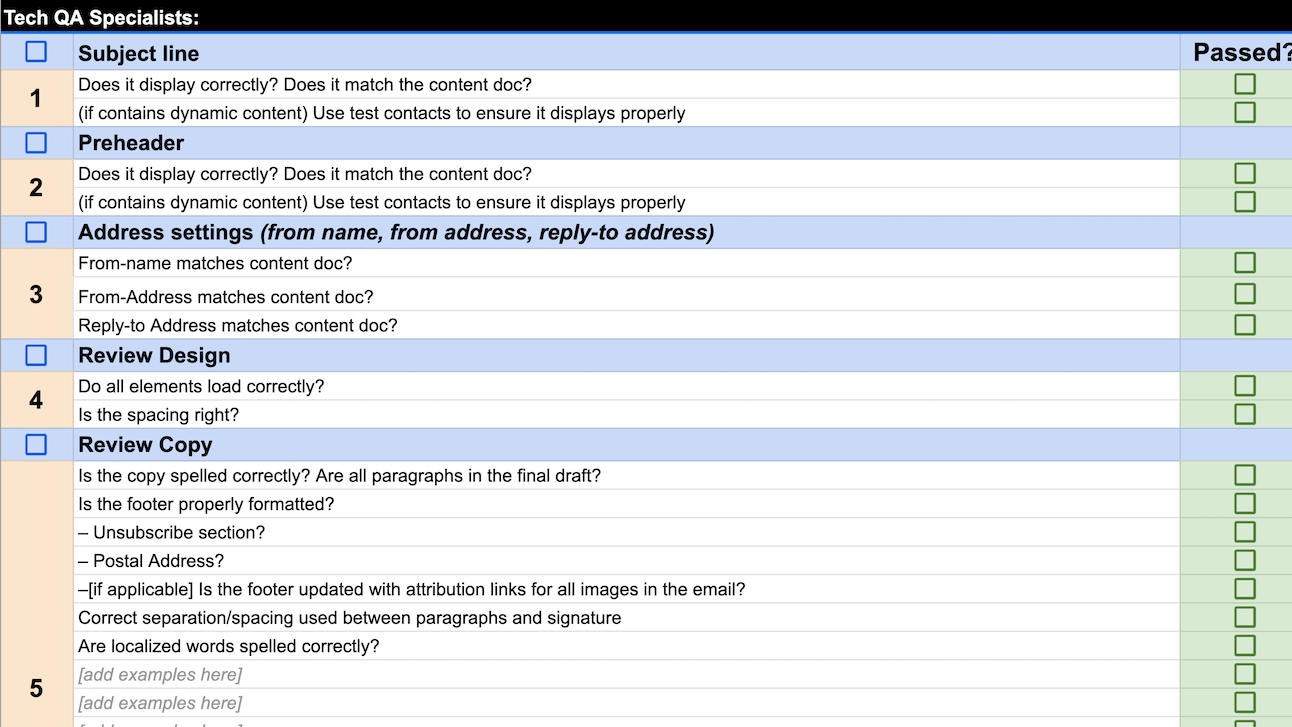Select the Passed? column header cell
The width and height of the screenshot is (1292, 727).
click(1240, 52)
